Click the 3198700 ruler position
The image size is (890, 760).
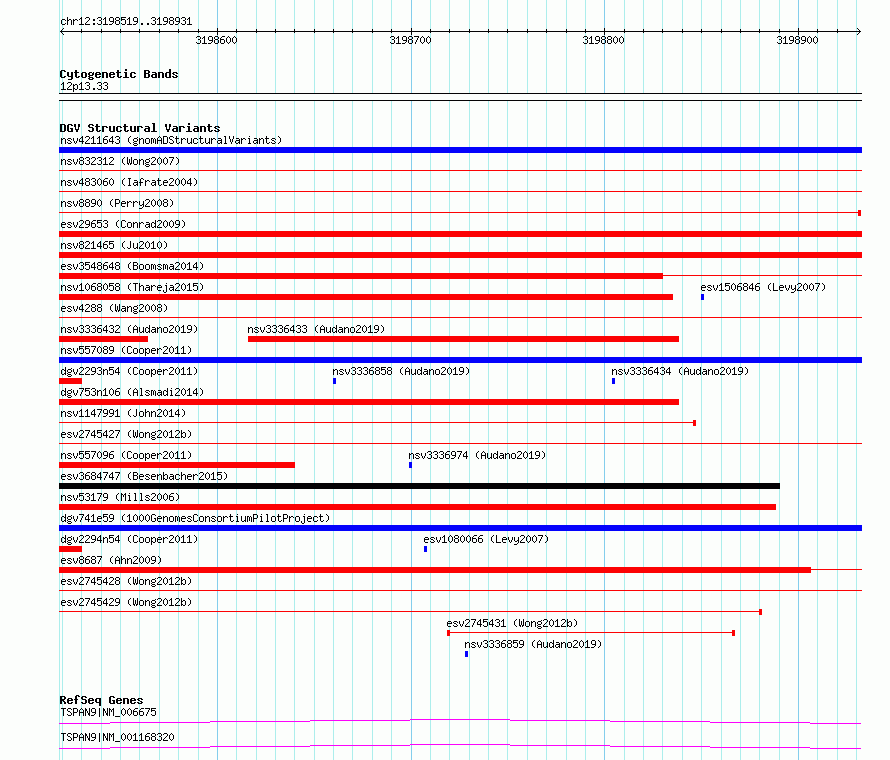pos(410,40)
